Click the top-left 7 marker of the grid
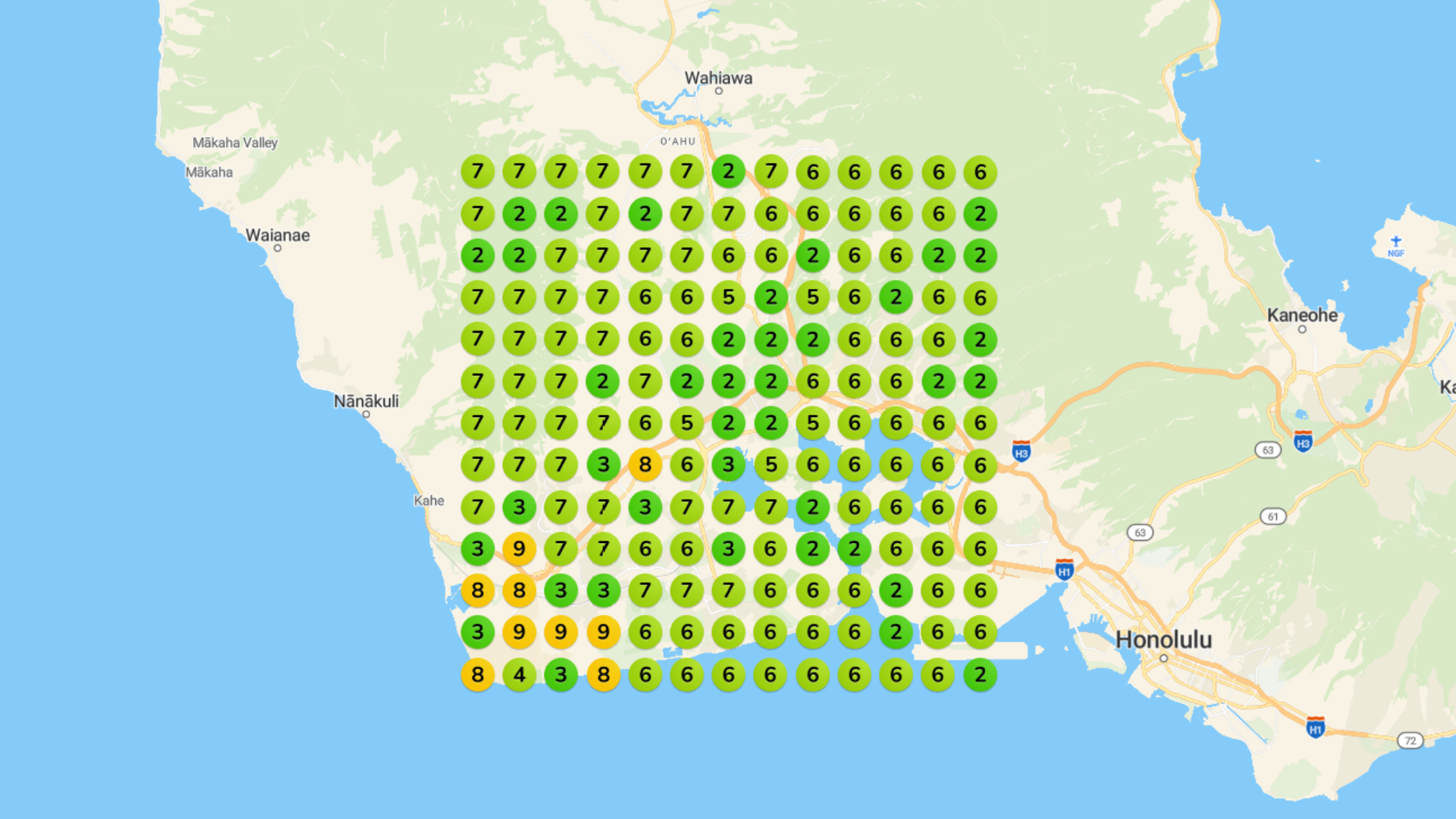 coord(478,172)
